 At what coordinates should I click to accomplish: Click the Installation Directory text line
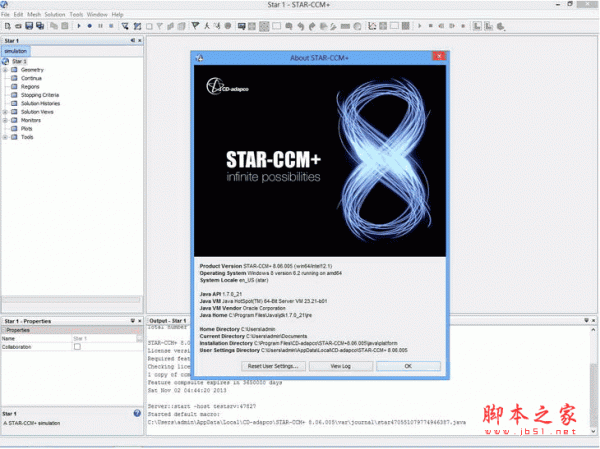pyautogui.click(x=298, y=343)
